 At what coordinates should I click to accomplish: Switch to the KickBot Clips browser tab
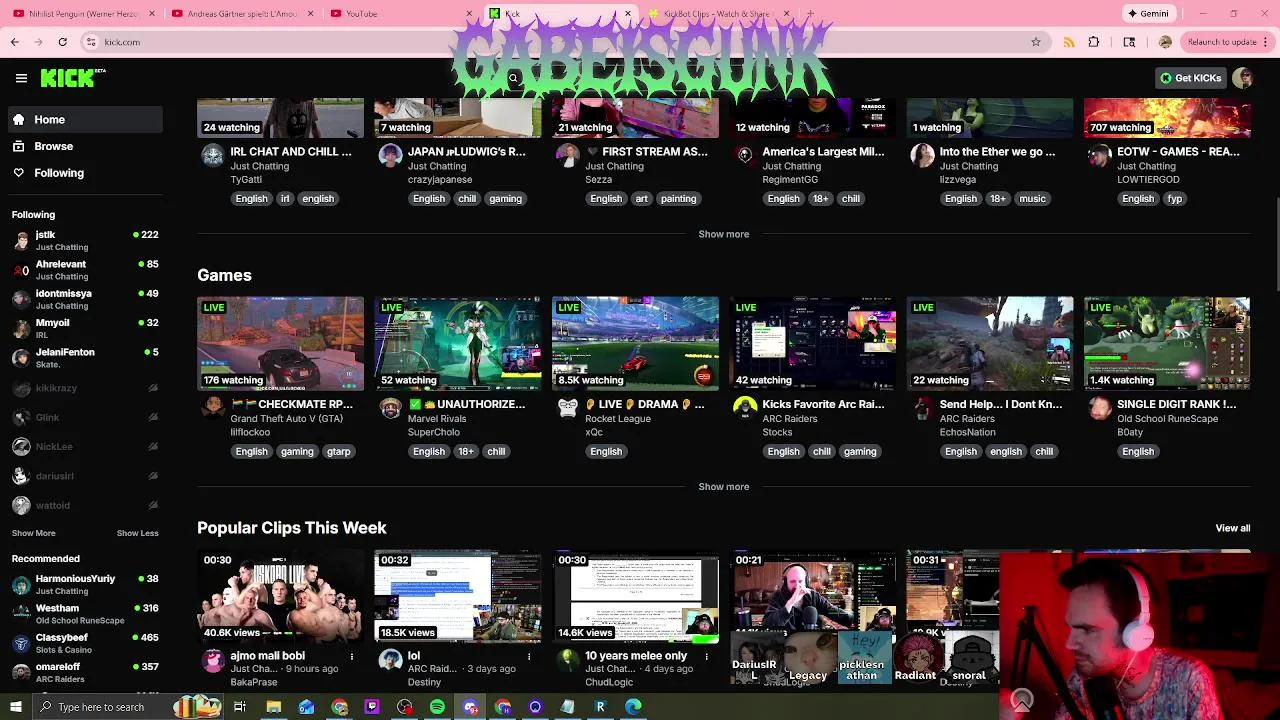coord(718,14)
